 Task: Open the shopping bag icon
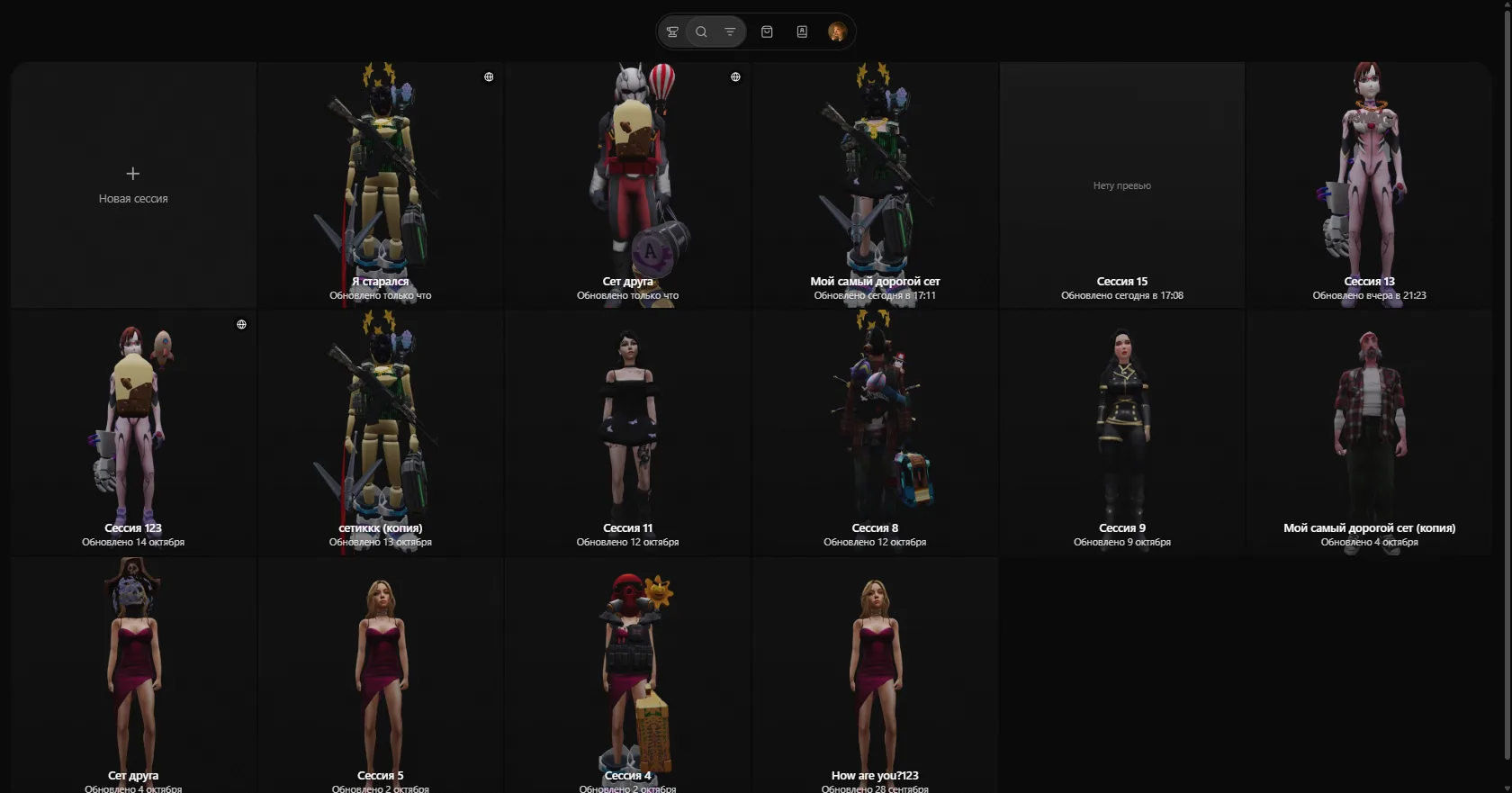[767, 32]
